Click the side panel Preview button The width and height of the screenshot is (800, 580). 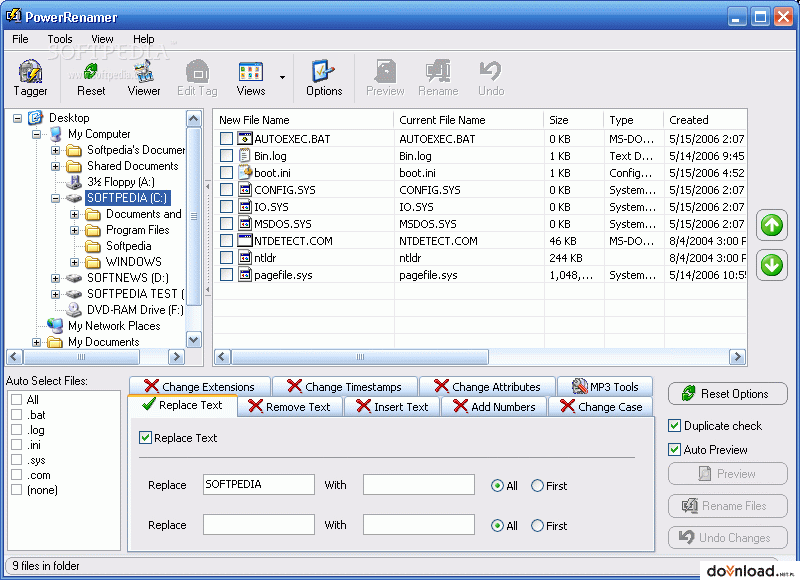pos(728,473)
